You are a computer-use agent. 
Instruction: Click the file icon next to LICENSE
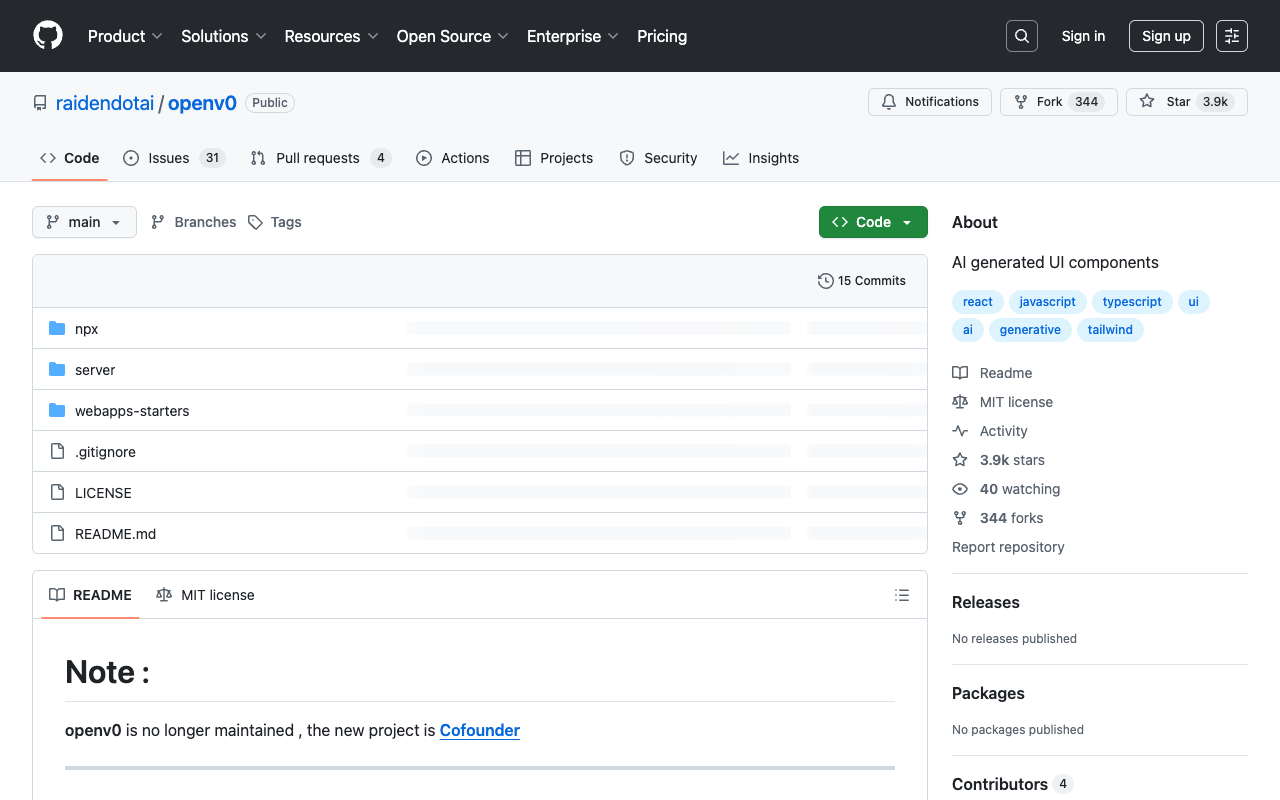point(57,492)
